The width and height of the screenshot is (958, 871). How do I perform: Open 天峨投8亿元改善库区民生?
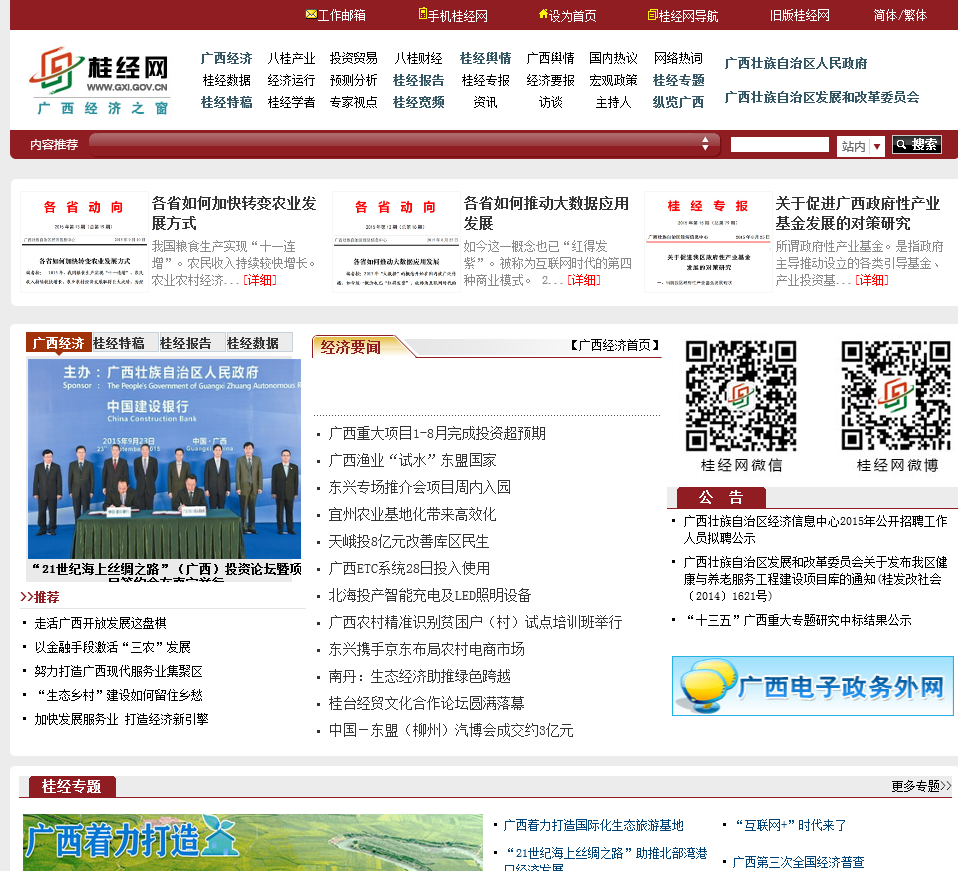click(x=409, y=541)
